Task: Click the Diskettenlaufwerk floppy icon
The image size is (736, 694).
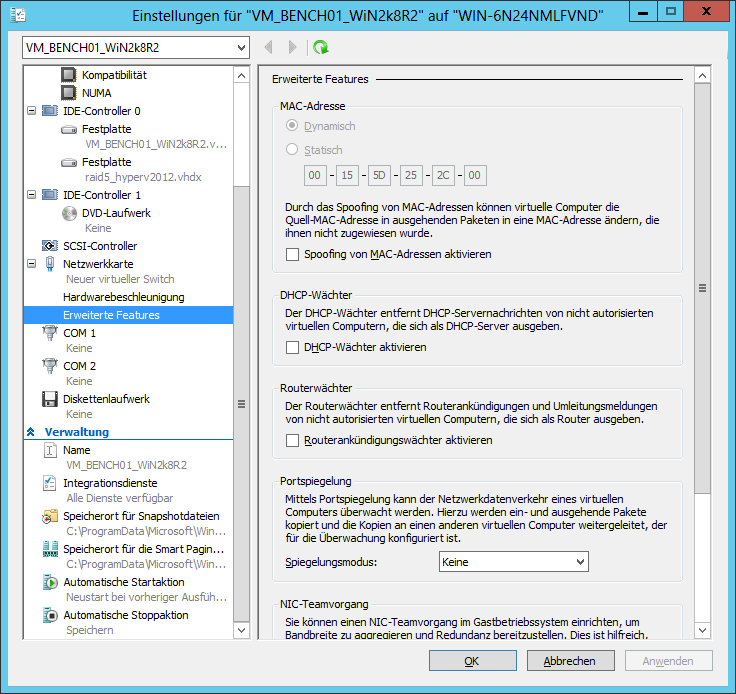Action: click(x=49, y=399)
